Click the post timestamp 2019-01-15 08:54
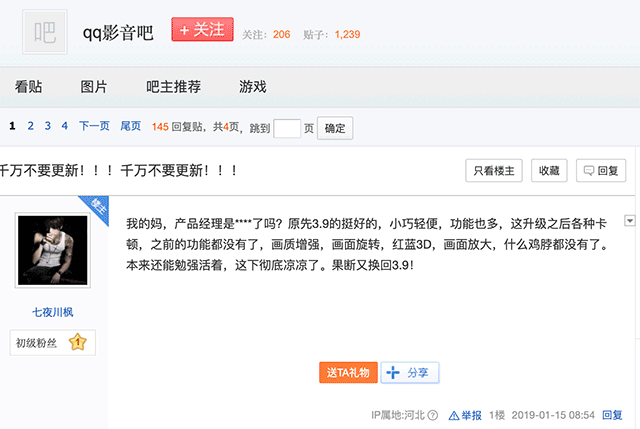640x429 pixels. pos(553,415)
